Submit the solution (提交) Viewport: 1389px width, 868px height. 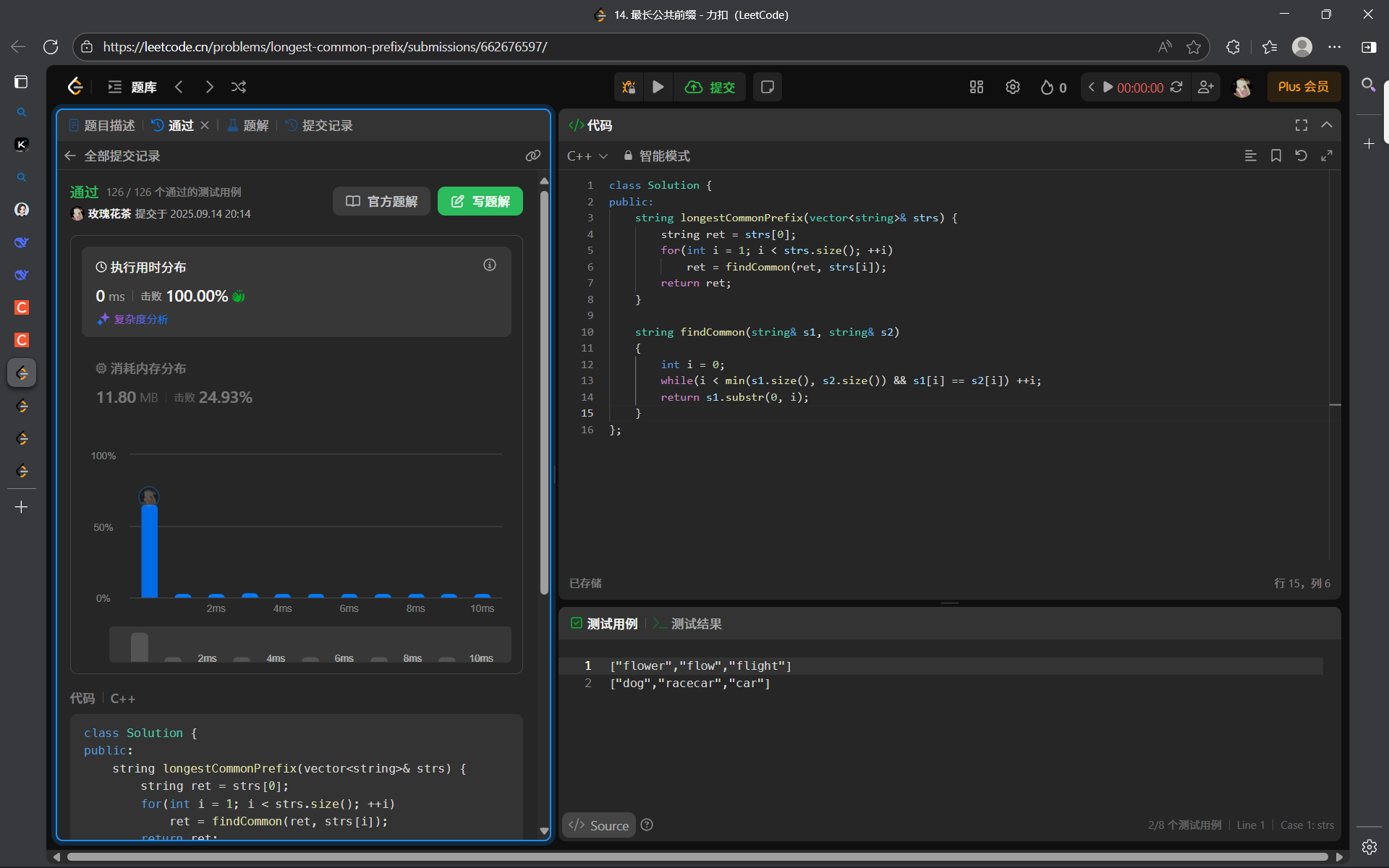pyautogui.click(x=710, y=87)
